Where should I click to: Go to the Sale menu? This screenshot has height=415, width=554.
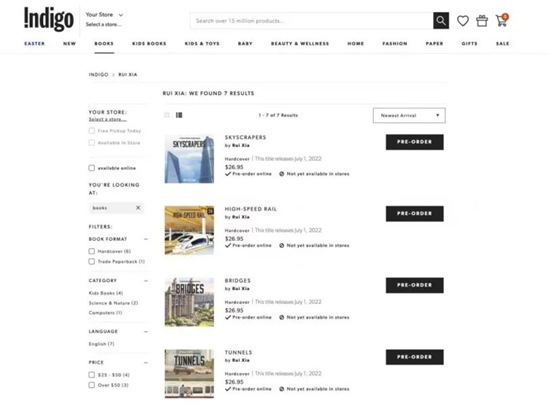(502, 43)
